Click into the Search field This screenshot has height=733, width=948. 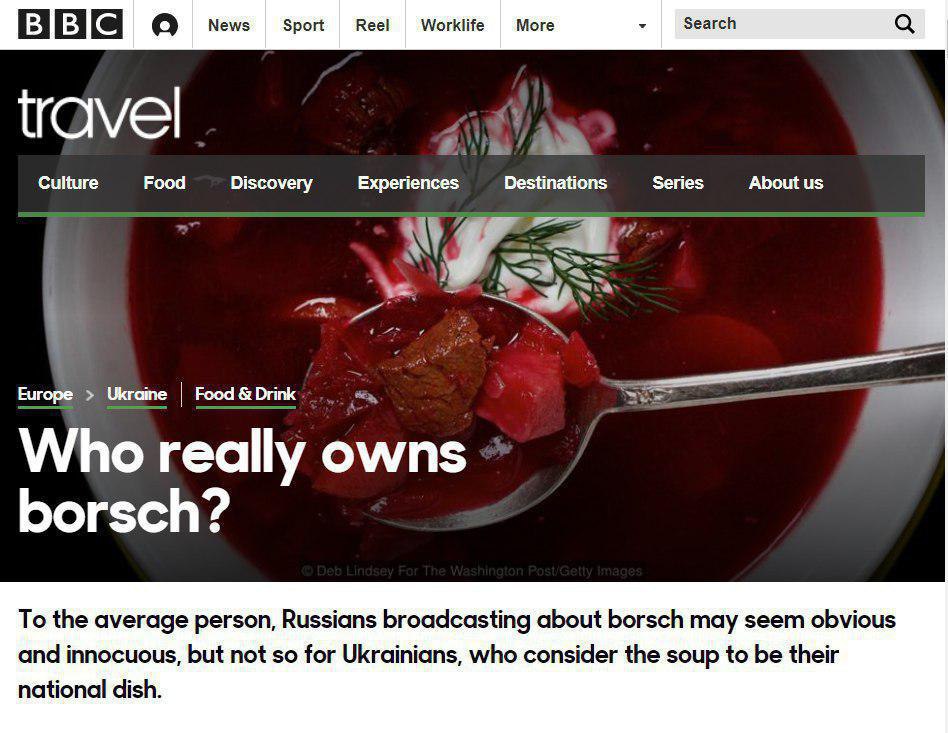[x=783, y=24]
